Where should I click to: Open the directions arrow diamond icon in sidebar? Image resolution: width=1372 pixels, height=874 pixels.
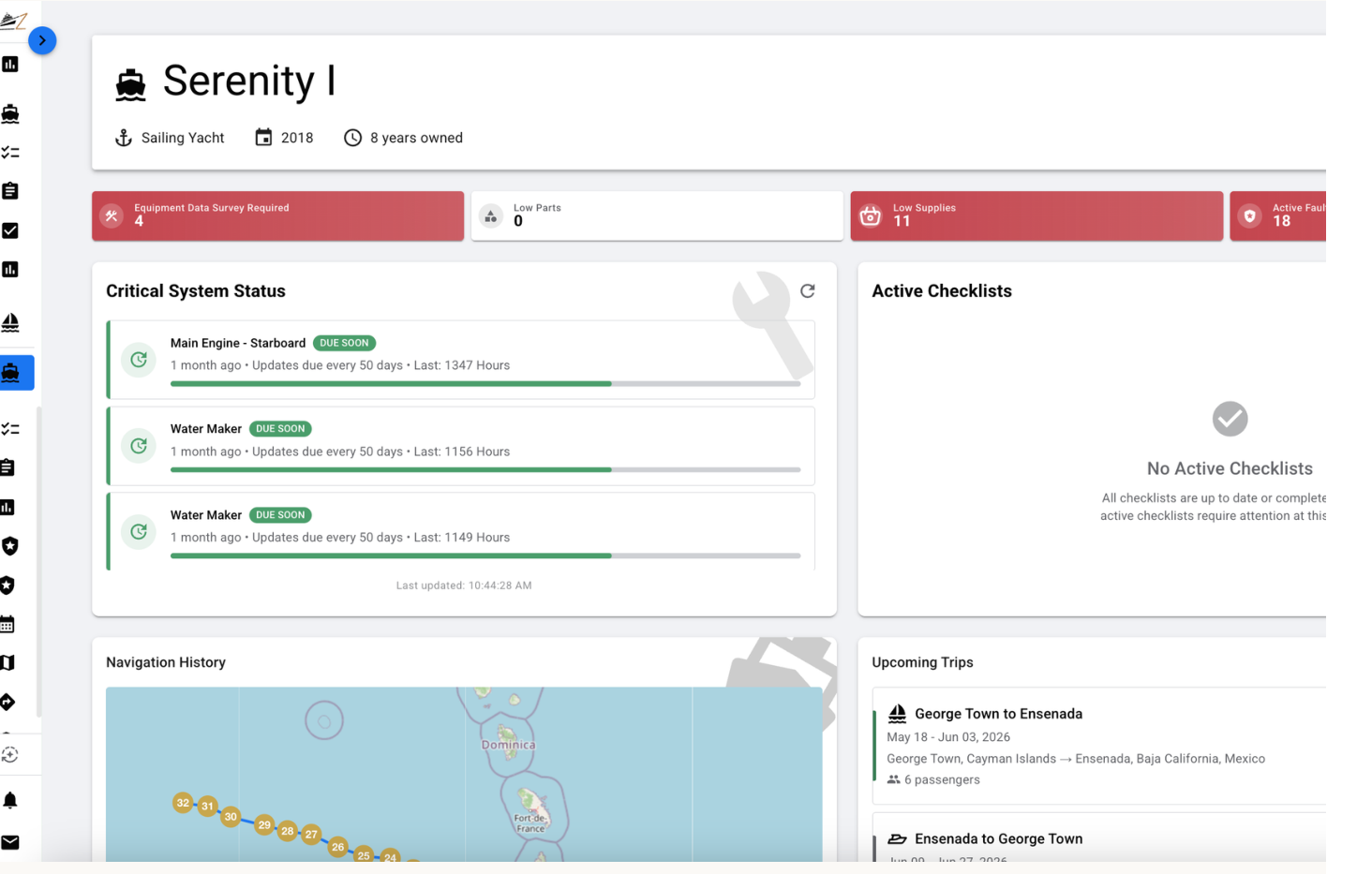(x=7, y=702)
